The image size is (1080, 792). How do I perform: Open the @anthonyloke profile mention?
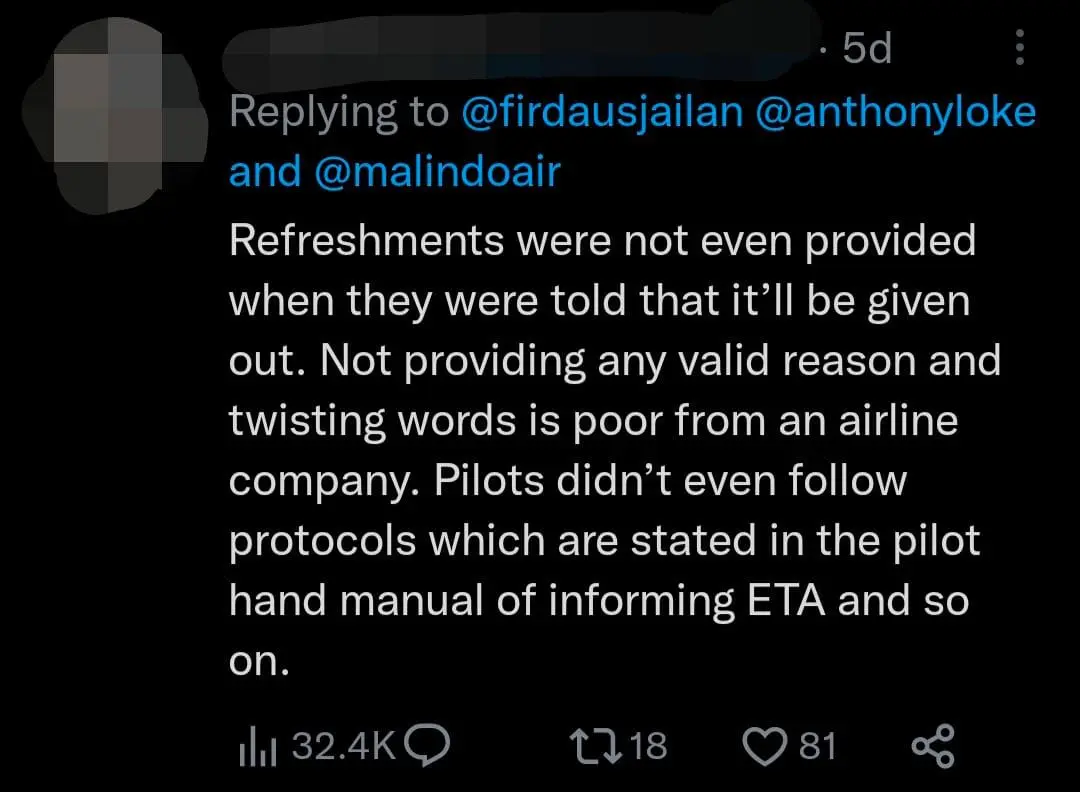(896, 112)
